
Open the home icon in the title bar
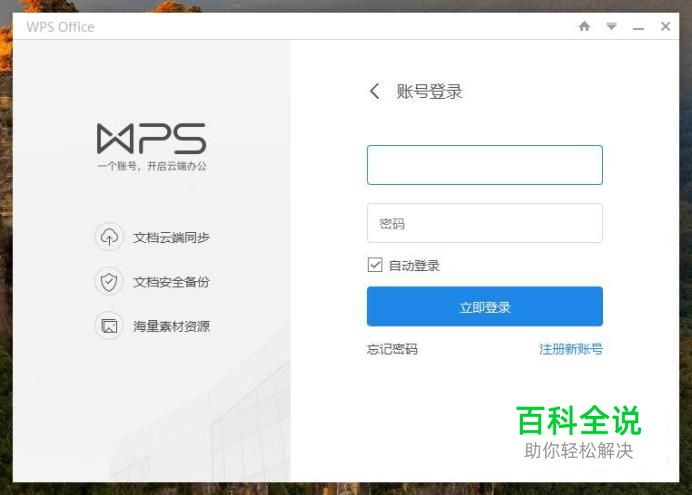click(x=584, y=26)
